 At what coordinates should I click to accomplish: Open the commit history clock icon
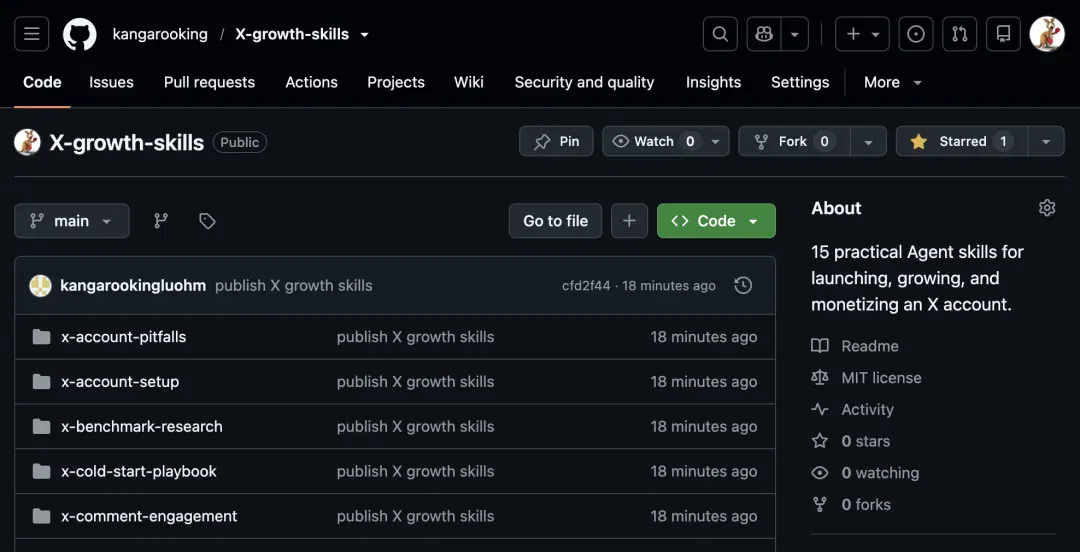743,285
